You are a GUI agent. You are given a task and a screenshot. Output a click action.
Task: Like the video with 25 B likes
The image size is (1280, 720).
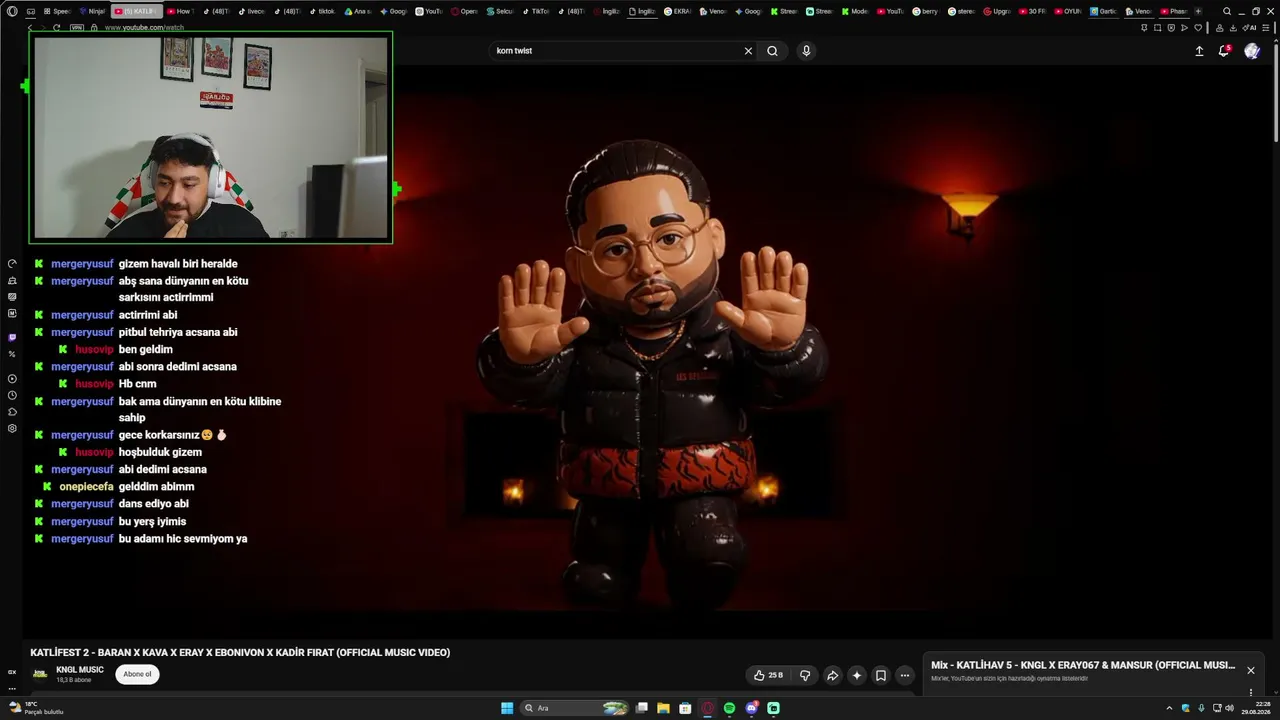pyautogui.click(x=768, y=675)
